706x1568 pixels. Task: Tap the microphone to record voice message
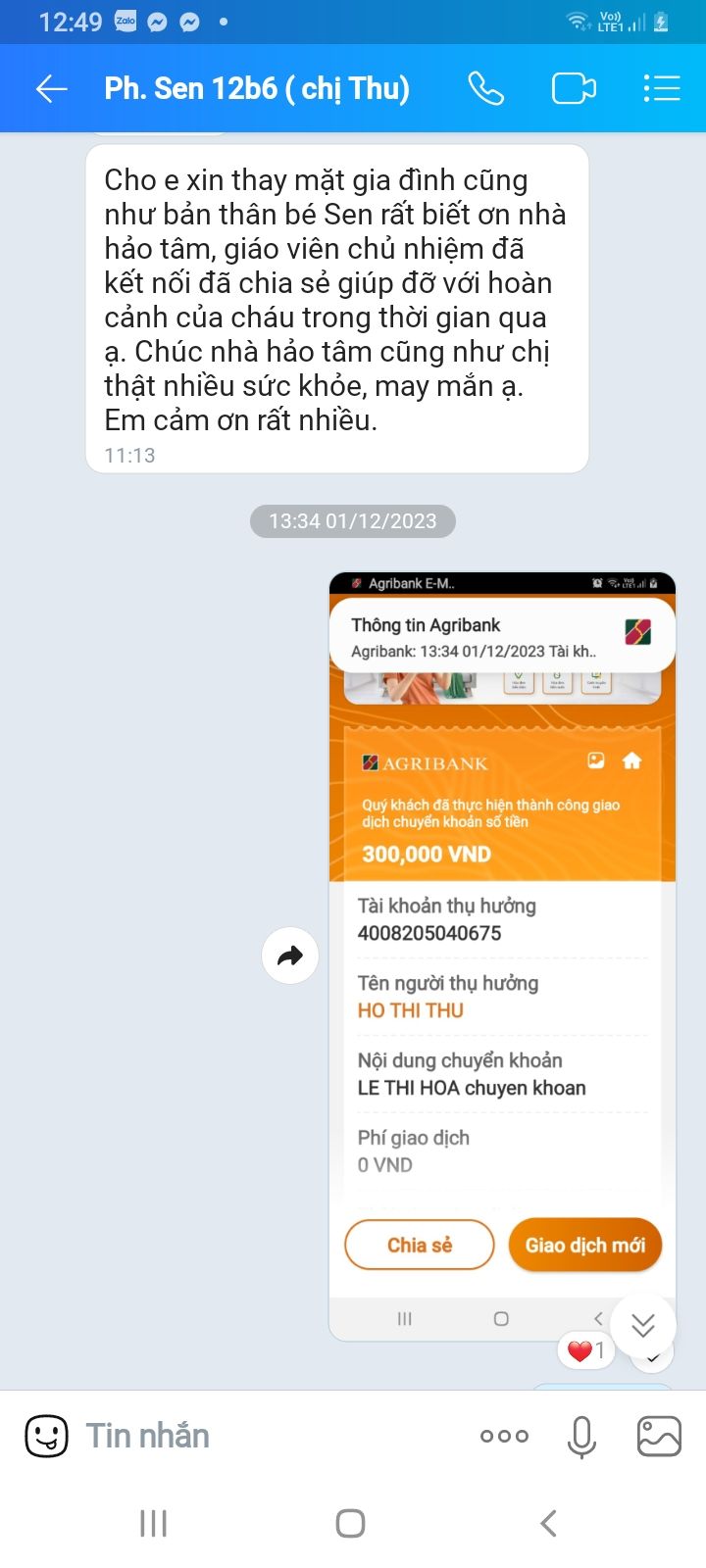(x=581, y=1437)
